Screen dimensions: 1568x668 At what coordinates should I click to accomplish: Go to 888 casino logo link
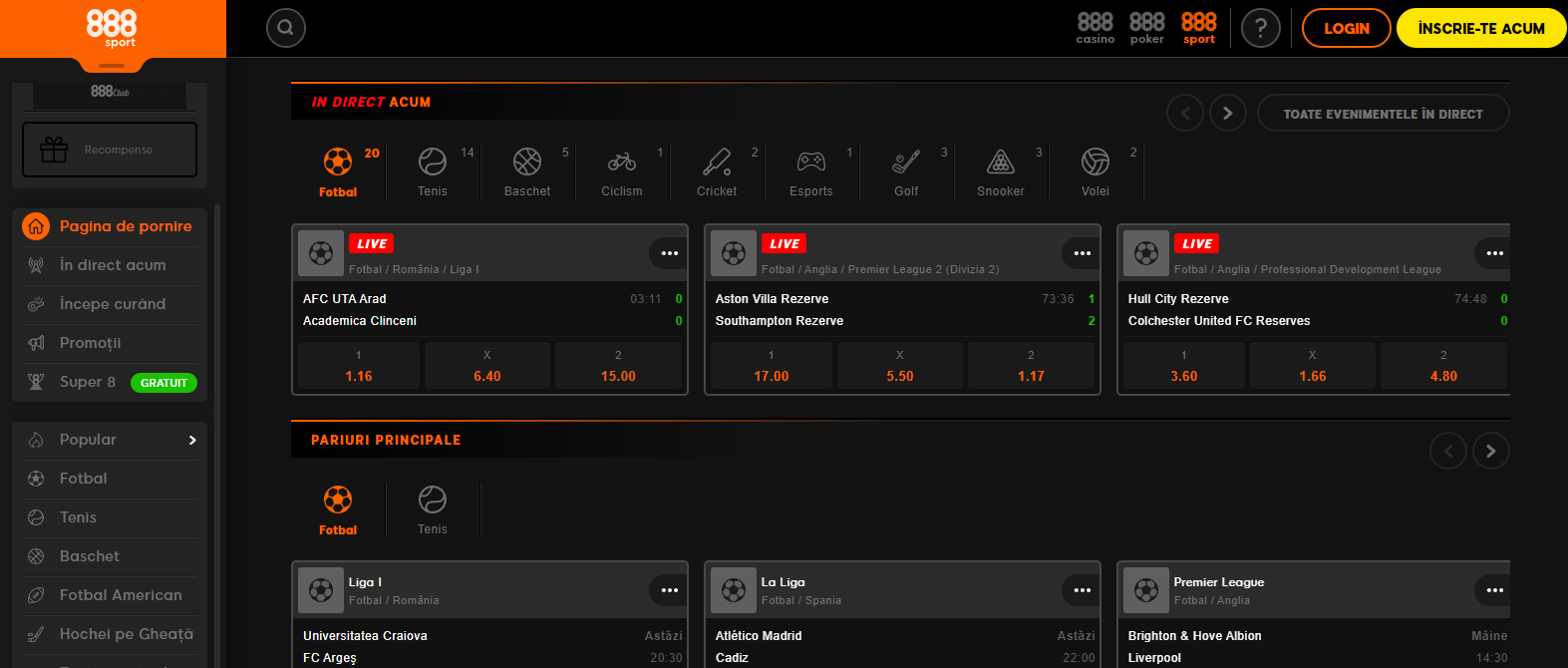tap(1096, 28)
